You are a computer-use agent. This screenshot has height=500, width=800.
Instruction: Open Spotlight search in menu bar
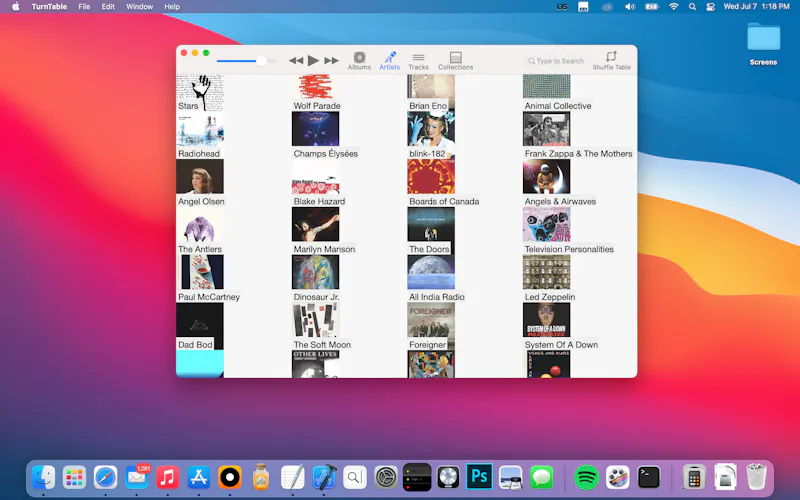click(x=692, y=7)
